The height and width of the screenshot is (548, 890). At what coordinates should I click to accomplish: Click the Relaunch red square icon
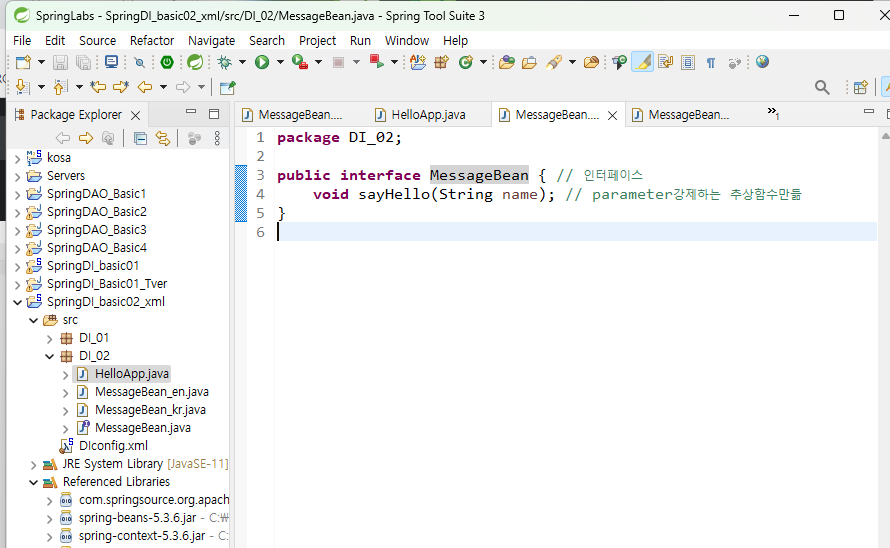(376, 61)
